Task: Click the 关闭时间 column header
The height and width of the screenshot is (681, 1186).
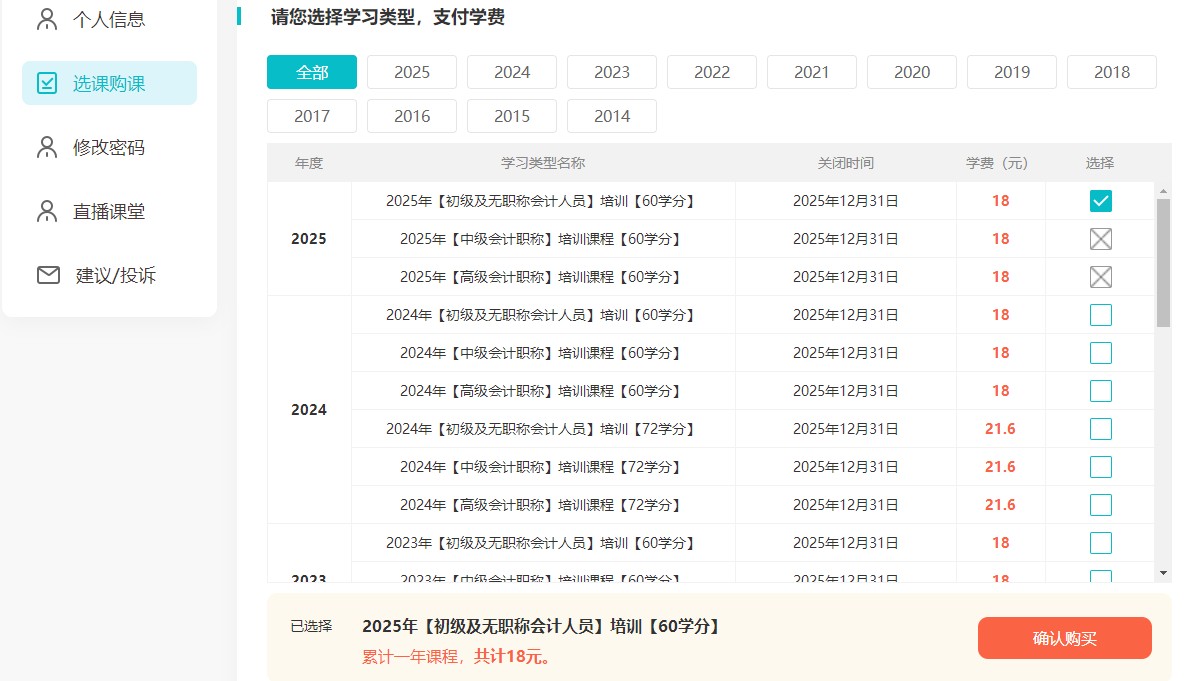Action: click(x=846, y=163)
